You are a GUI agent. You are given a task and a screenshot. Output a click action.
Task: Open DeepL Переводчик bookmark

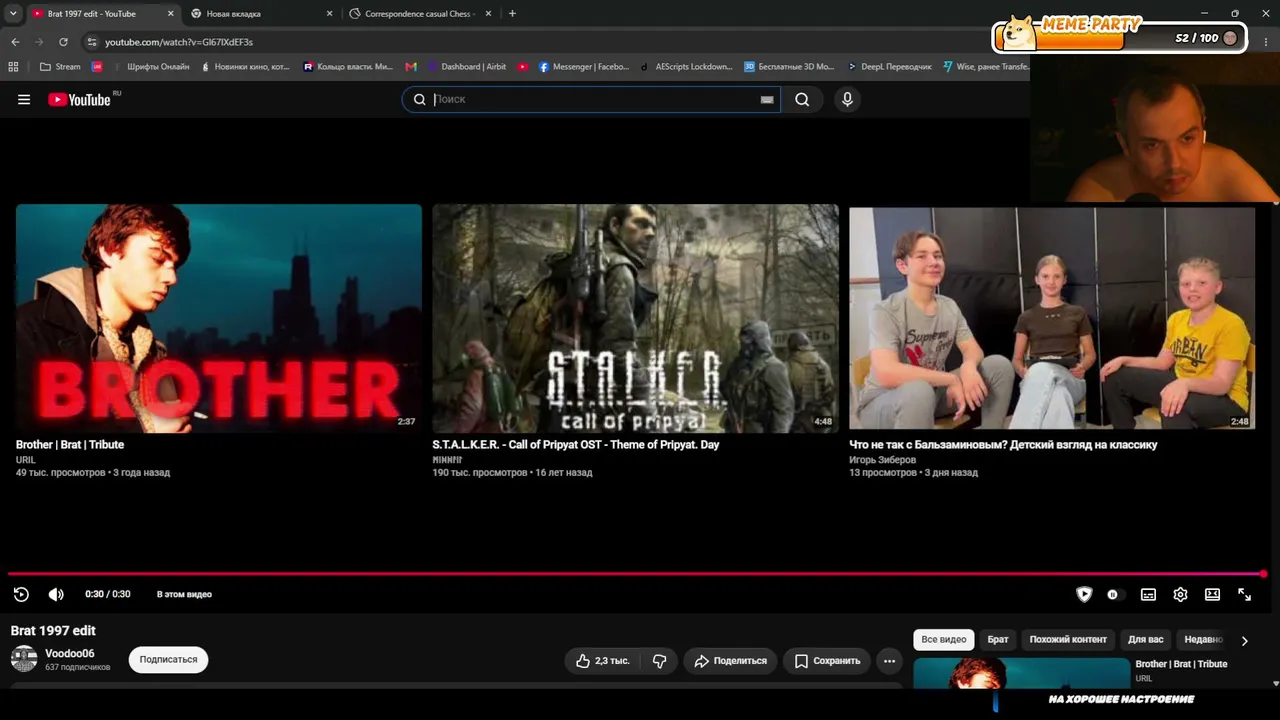889,67
